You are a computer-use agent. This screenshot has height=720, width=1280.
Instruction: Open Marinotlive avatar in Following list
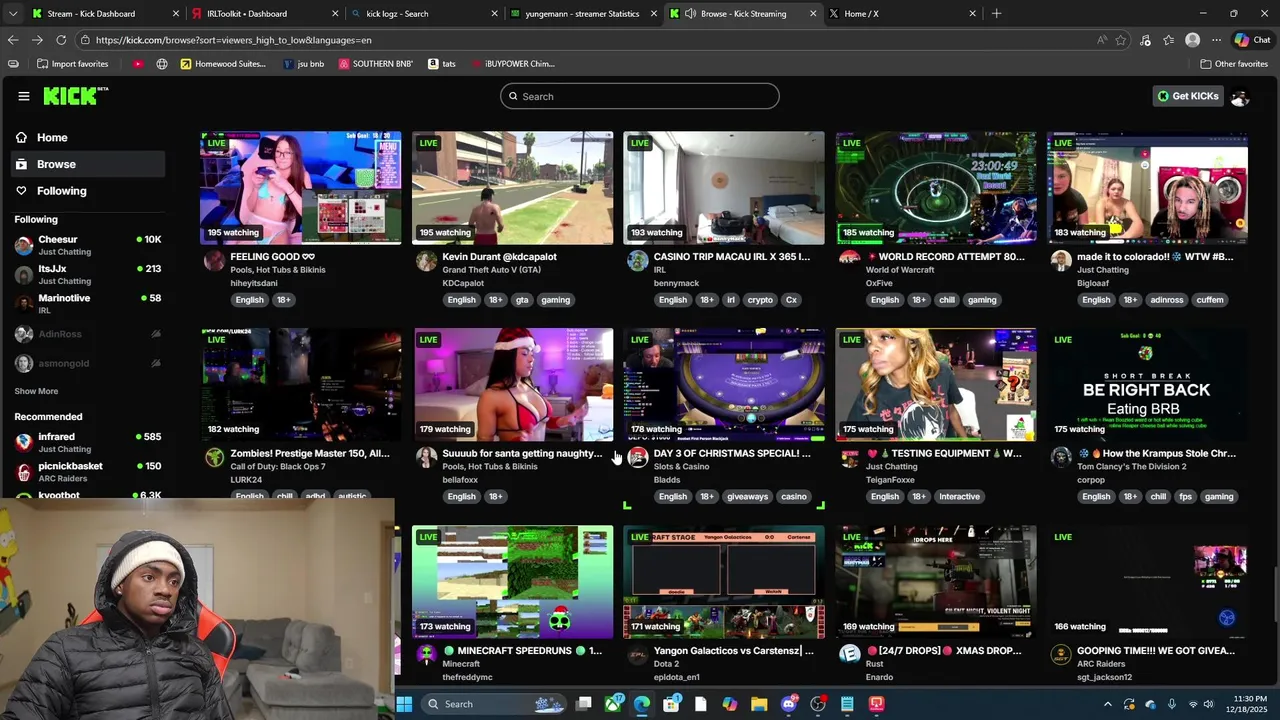24,304
